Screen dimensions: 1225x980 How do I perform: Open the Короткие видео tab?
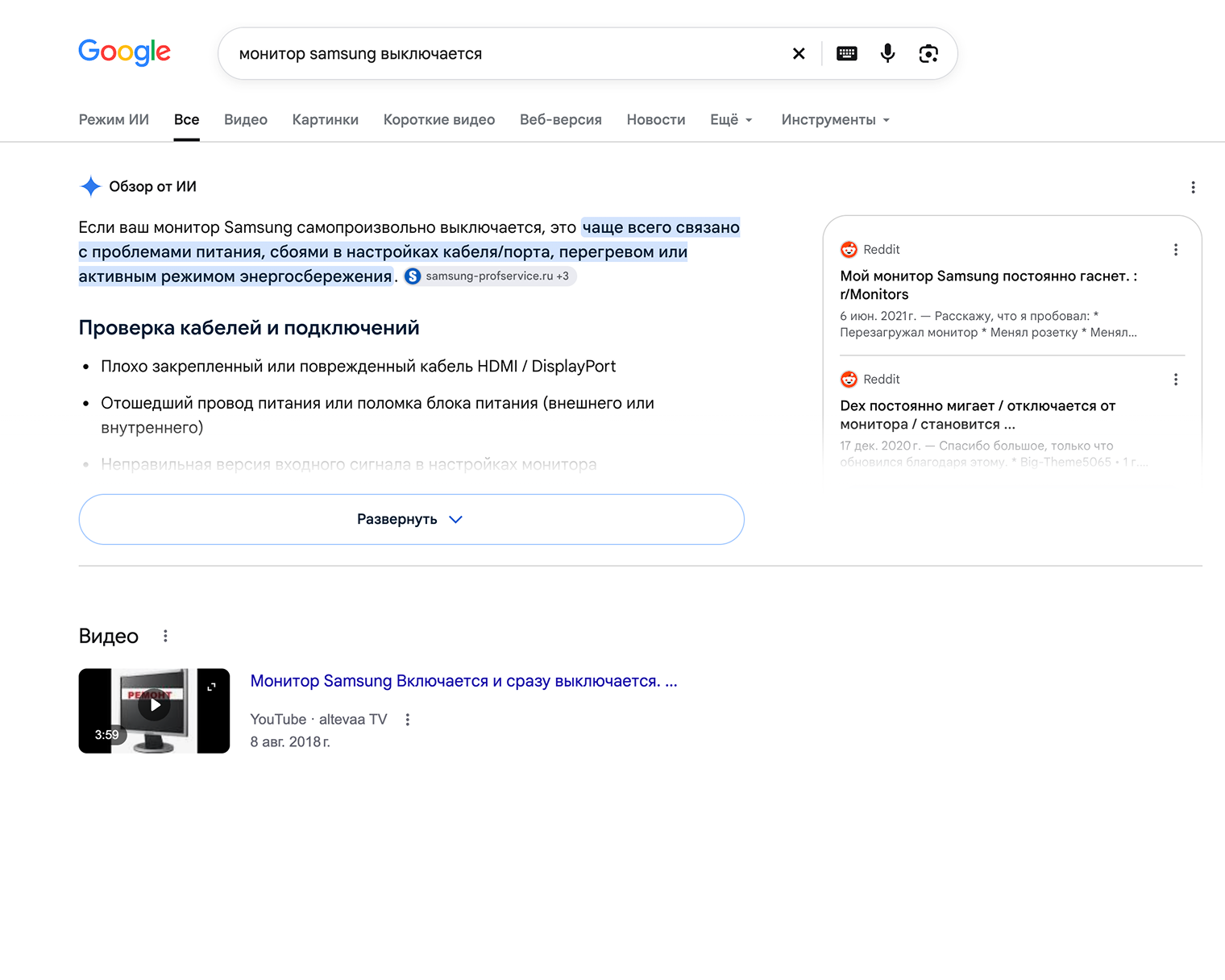[x=439, y=119]
